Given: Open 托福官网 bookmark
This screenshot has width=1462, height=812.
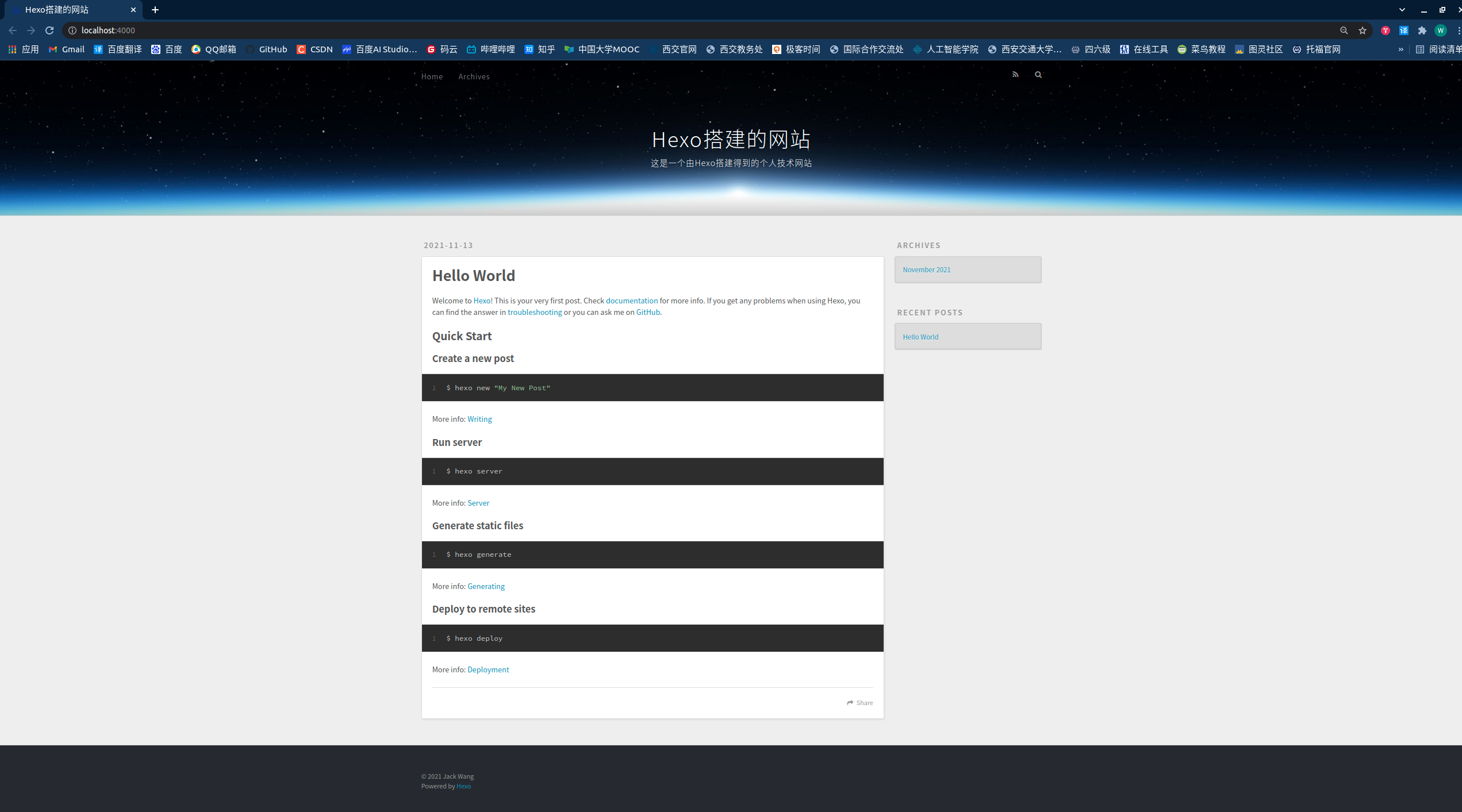Looking at the screenshot, I should pos(1317,49).
